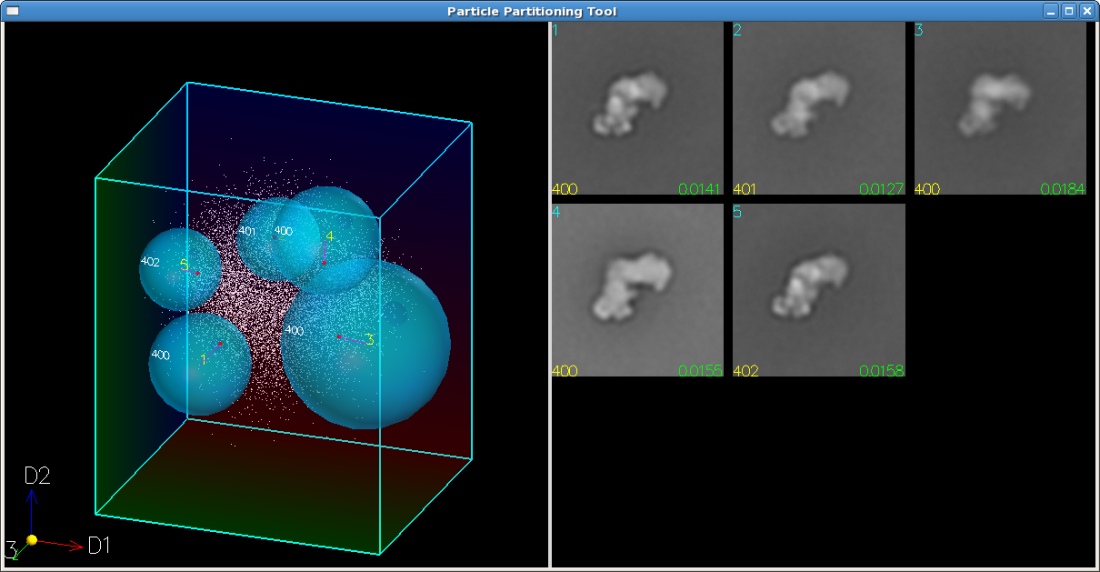The width and height of the screenshot is (1100, 572).
Task: Minimize the Particle Partitioning Tool window
Action: (x=1051, y=11)
